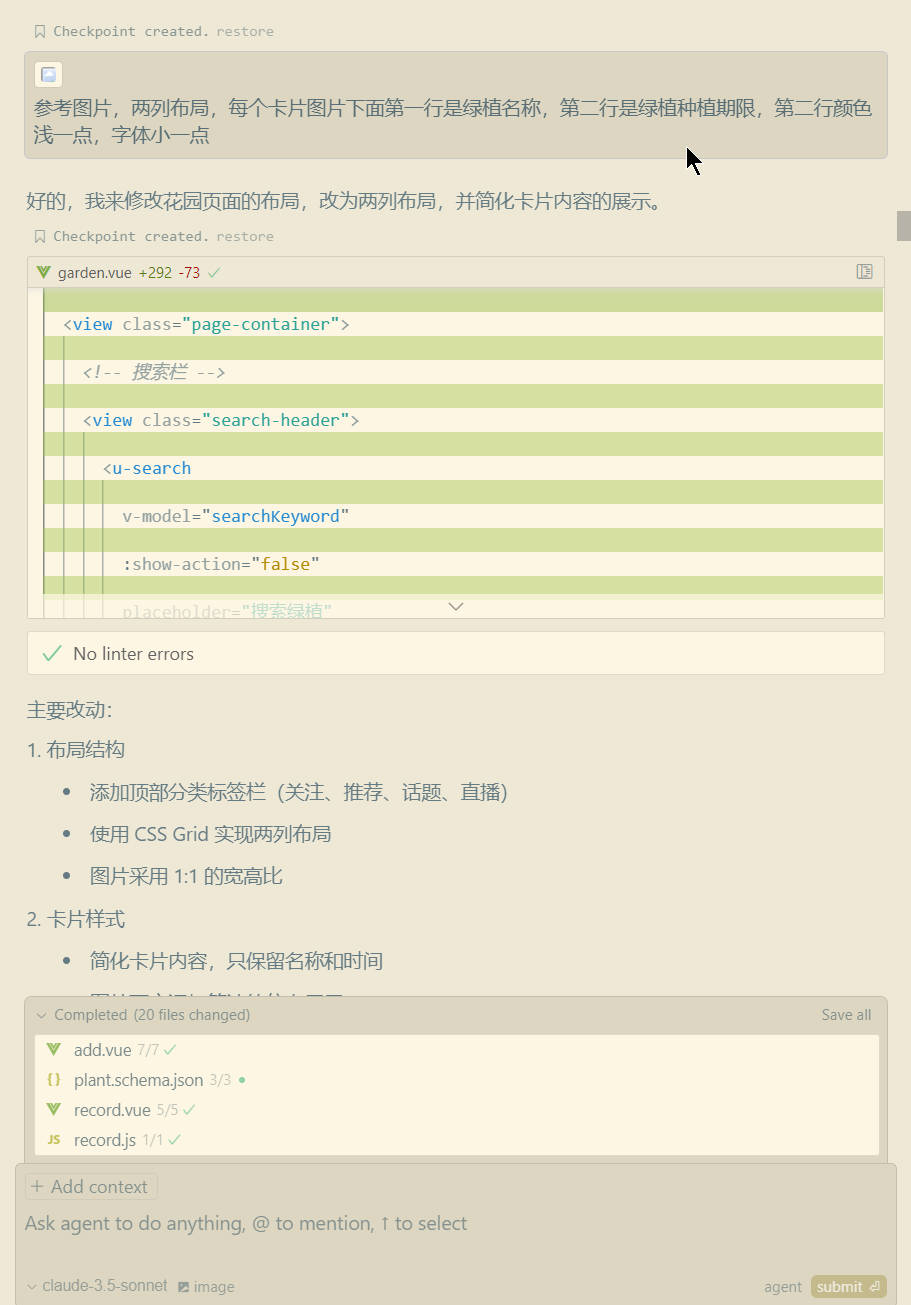The image size is (911, 1305).
Task: Collapse the Completed files changed section
Action: coord(41,1014)
